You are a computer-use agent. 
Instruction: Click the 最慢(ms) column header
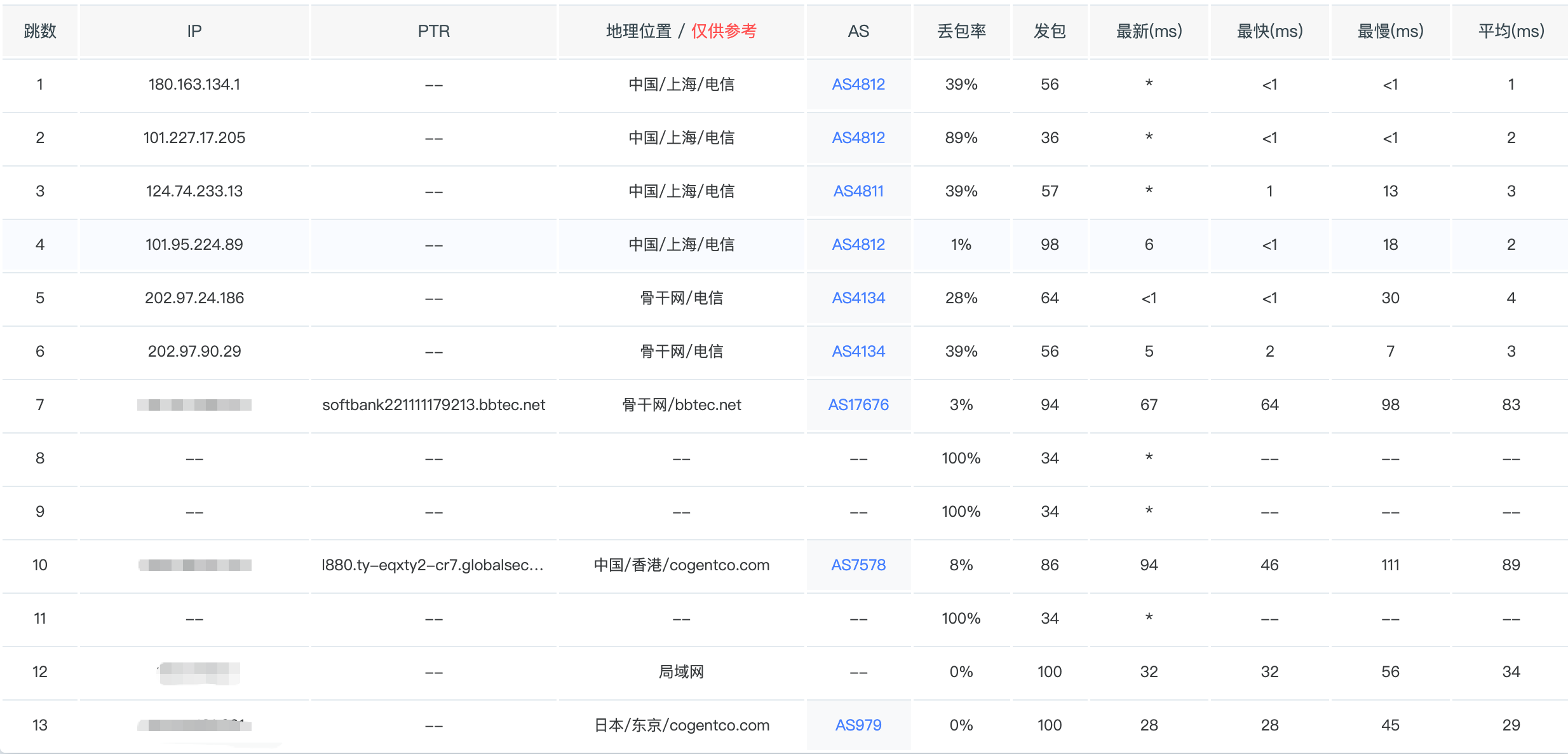pos(1390,31)
